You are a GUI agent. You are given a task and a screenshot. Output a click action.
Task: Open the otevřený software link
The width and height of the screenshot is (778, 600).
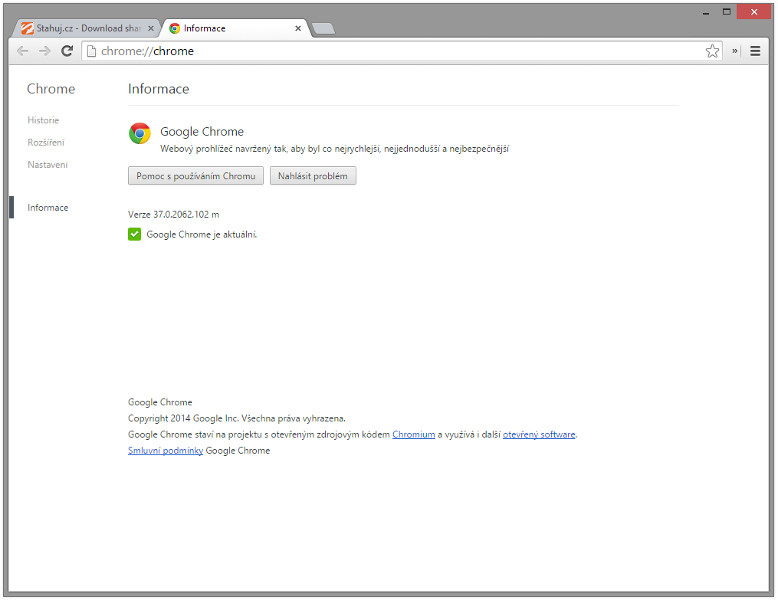coord(539,435)
